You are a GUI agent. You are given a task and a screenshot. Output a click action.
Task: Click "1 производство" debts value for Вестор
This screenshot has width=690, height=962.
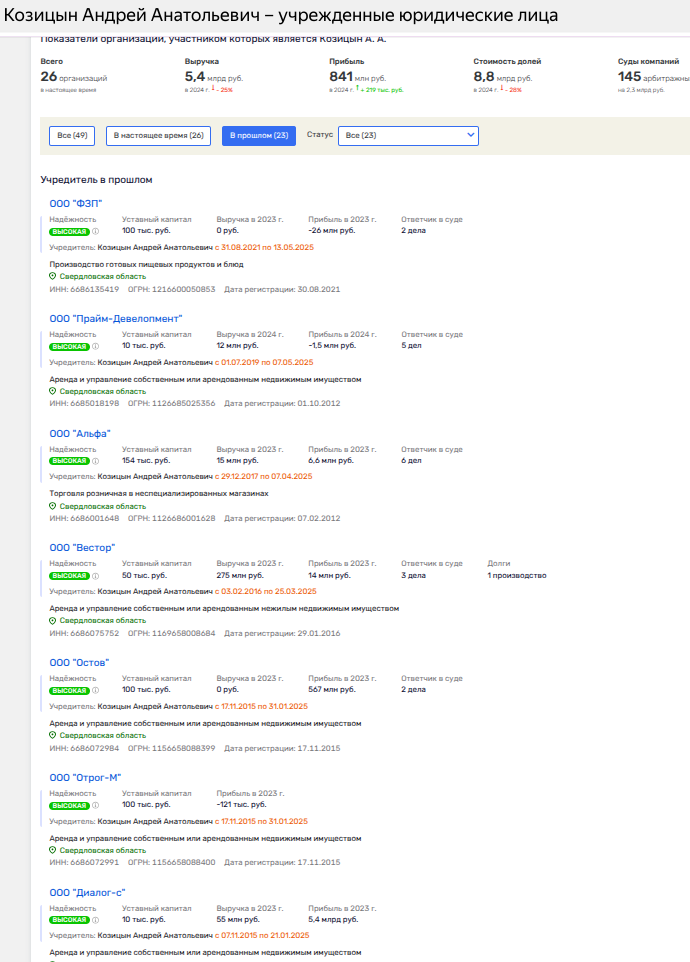(x=516, y=576)
